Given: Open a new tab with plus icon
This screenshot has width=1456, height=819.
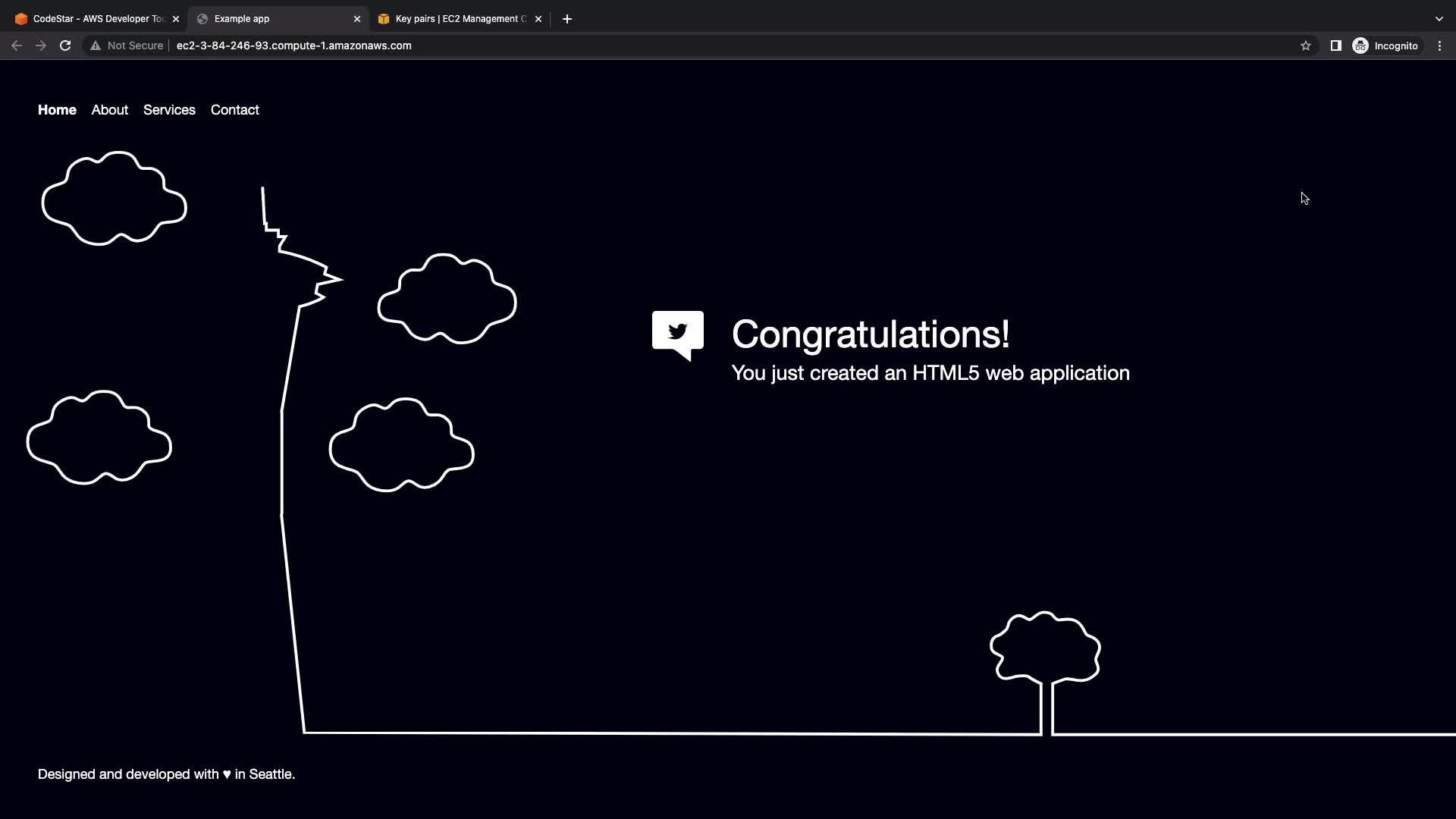Looking at the screenshot, I should point(566,19).
